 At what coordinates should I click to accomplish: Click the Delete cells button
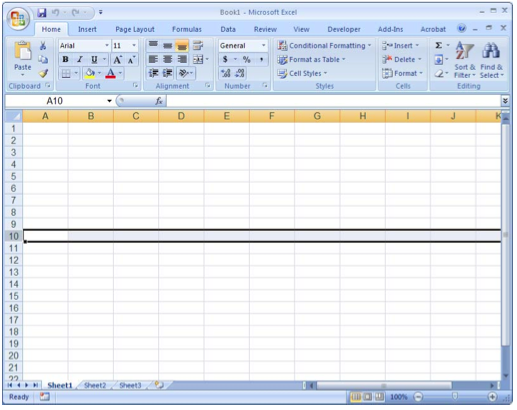(x=401, y=59)
